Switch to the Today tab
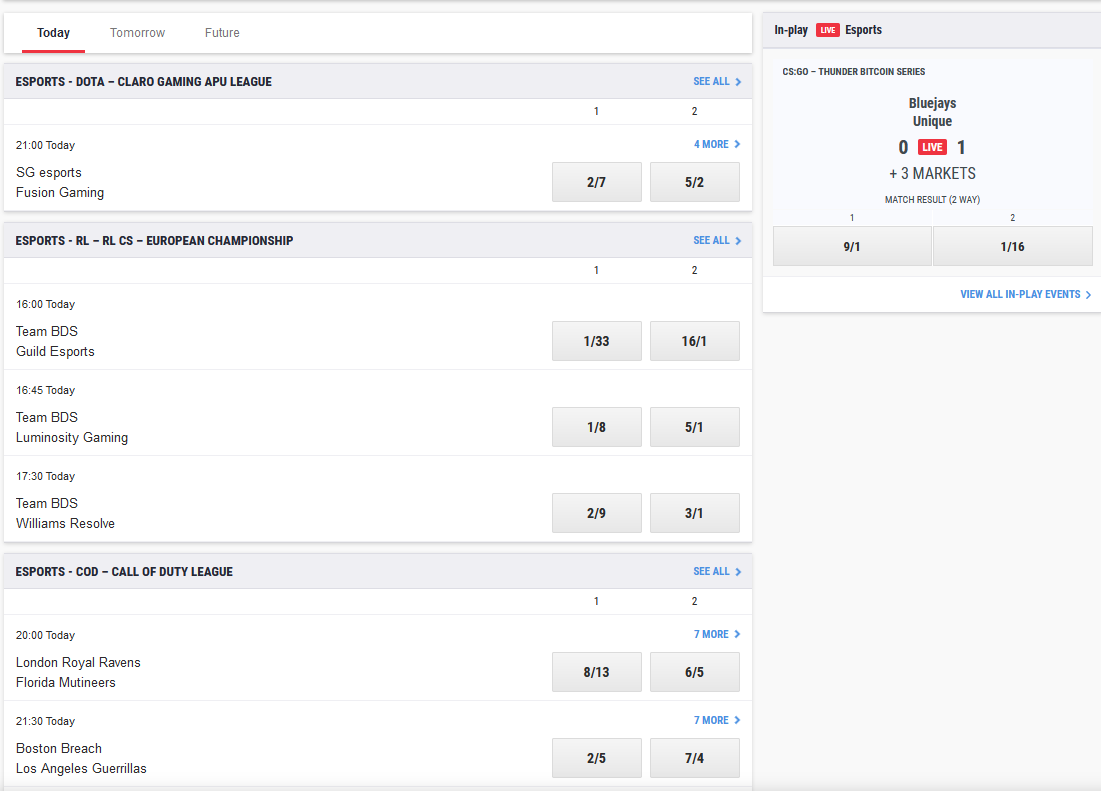This screenshot has width=1101, height=791. [x=53, y=33]
